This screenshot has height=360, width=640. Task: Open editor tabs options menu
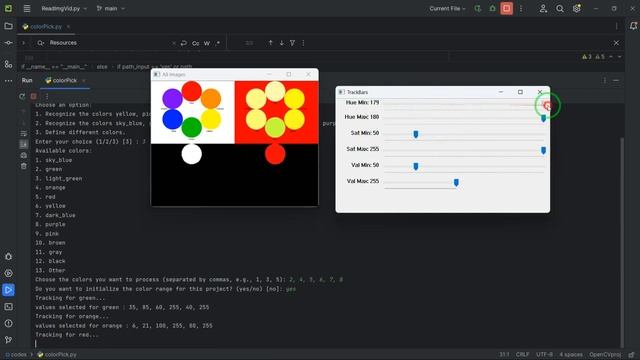point(616,26)
